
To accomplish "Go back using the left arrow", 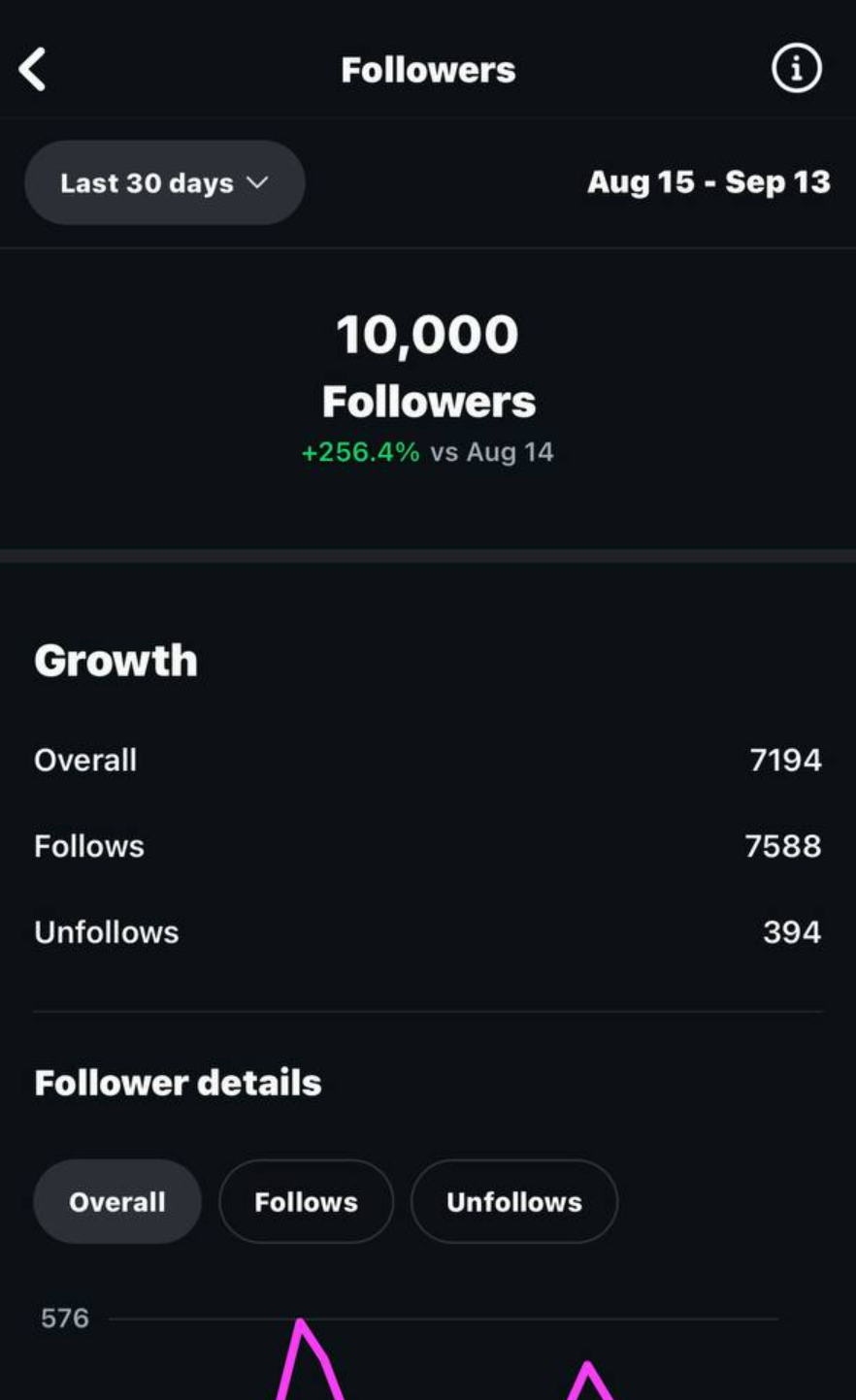I will pos(33,70).
